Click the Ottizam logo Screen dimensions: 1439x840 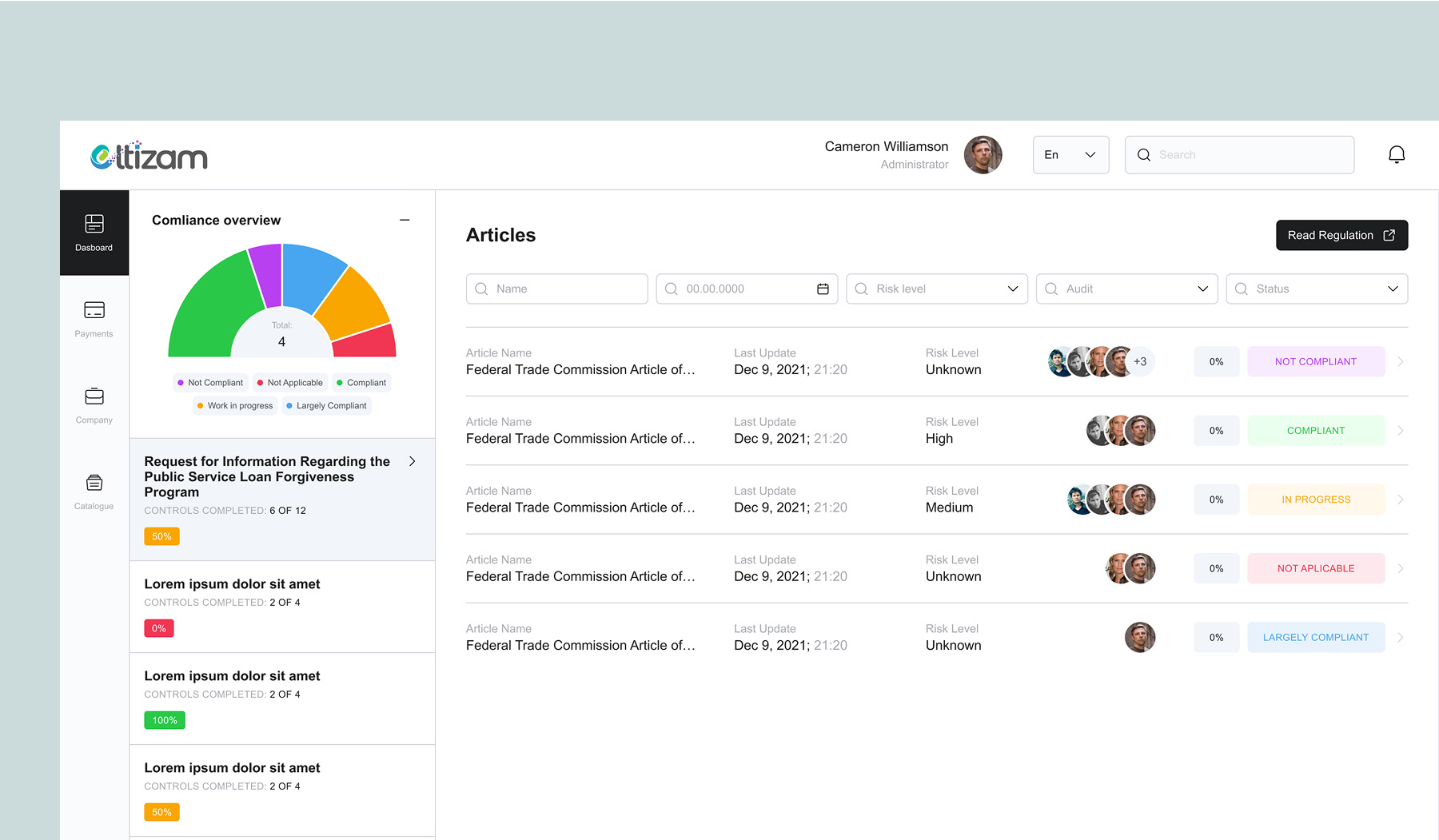click(148, 155)
